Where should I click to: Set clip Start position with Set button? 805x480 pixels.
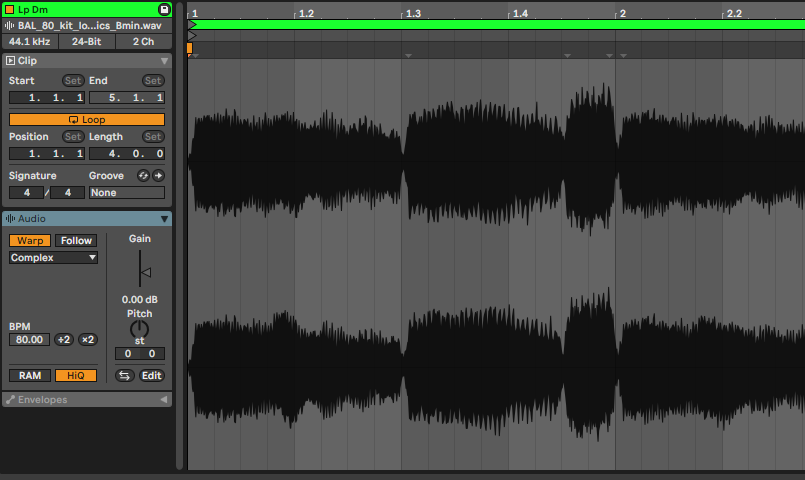click(72, 81)
